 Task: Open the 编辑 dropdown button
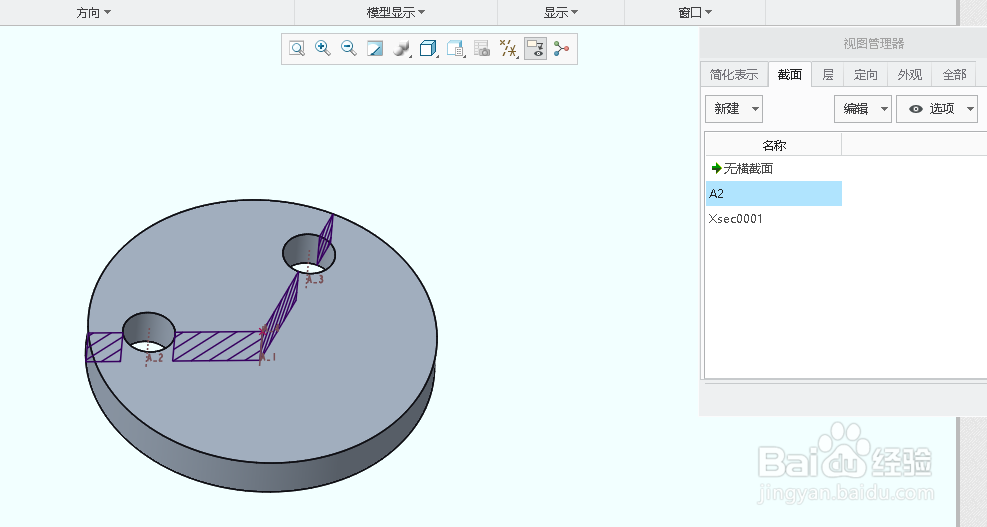[862, 109]
